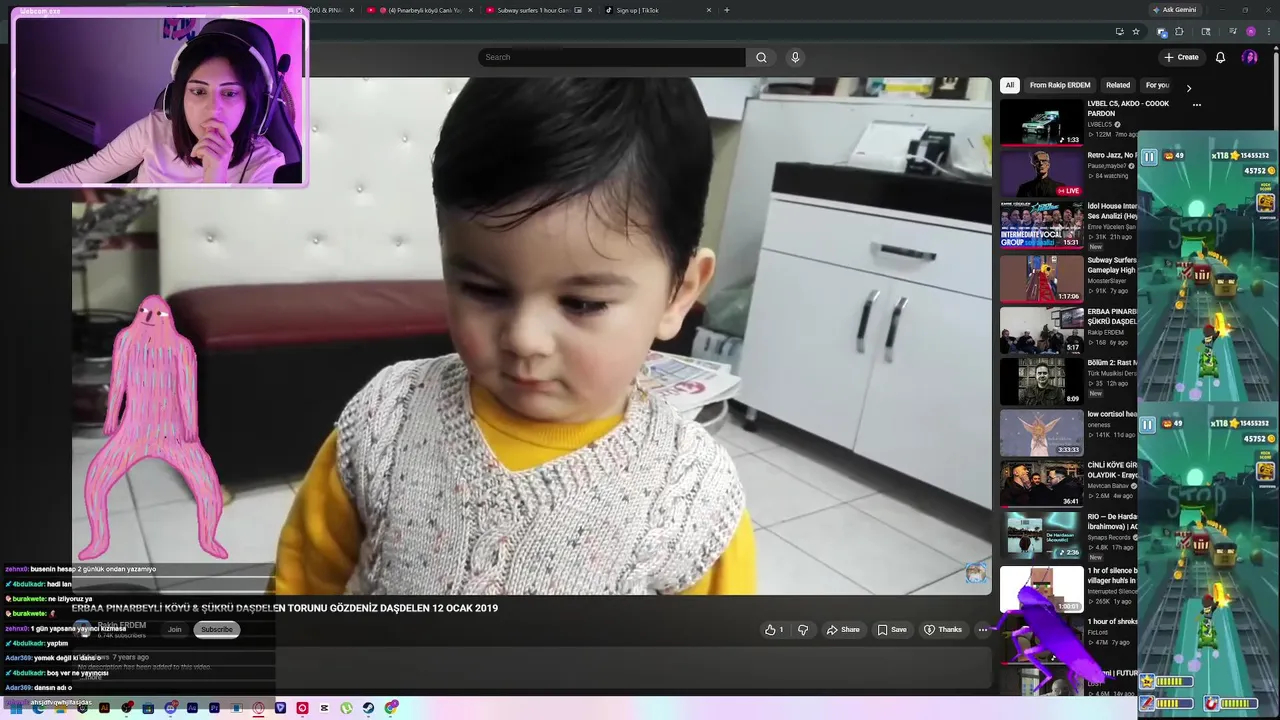Open ERBAA PINARBEYLİ 5:17 video thumbnail
This screenshot has width=1280, height=720.
click(1042, 330)
